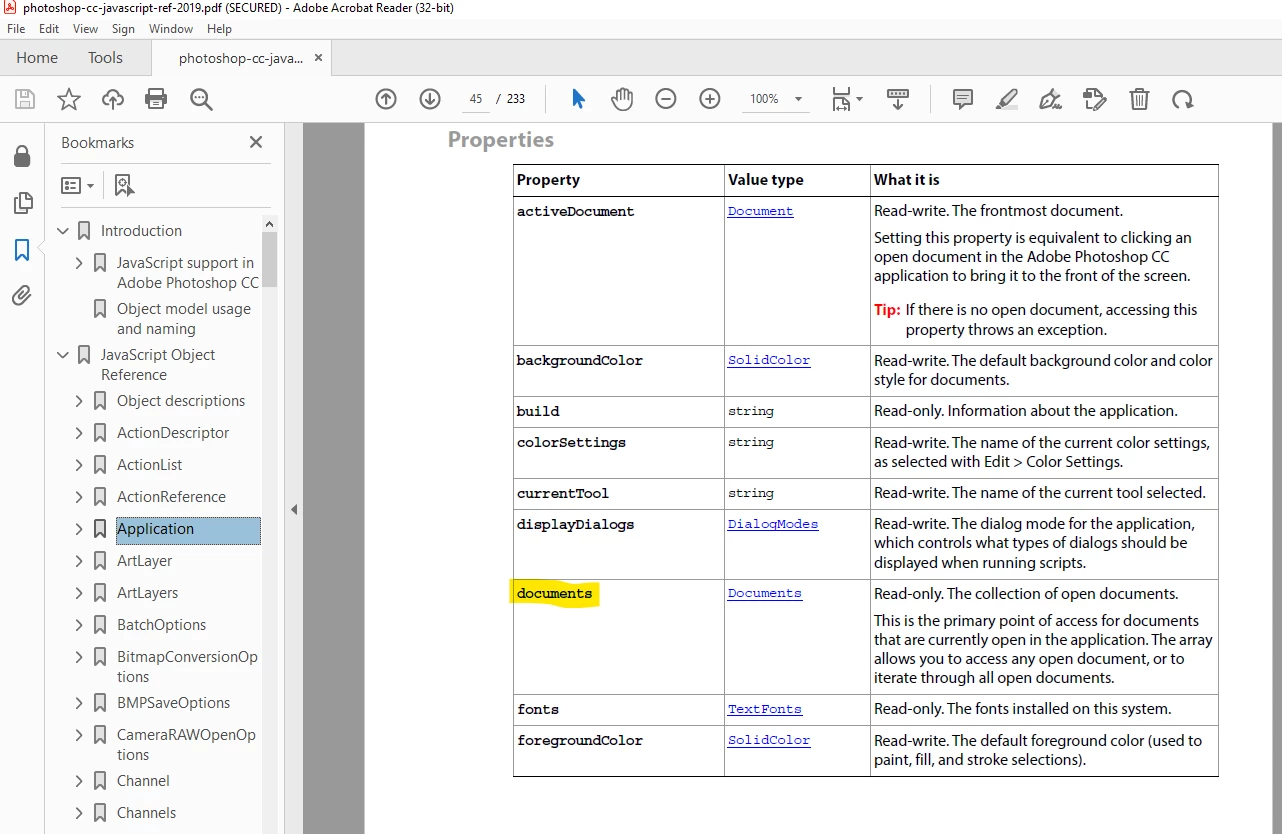
Task: Open the Help menu
Action: pos(219,29)
